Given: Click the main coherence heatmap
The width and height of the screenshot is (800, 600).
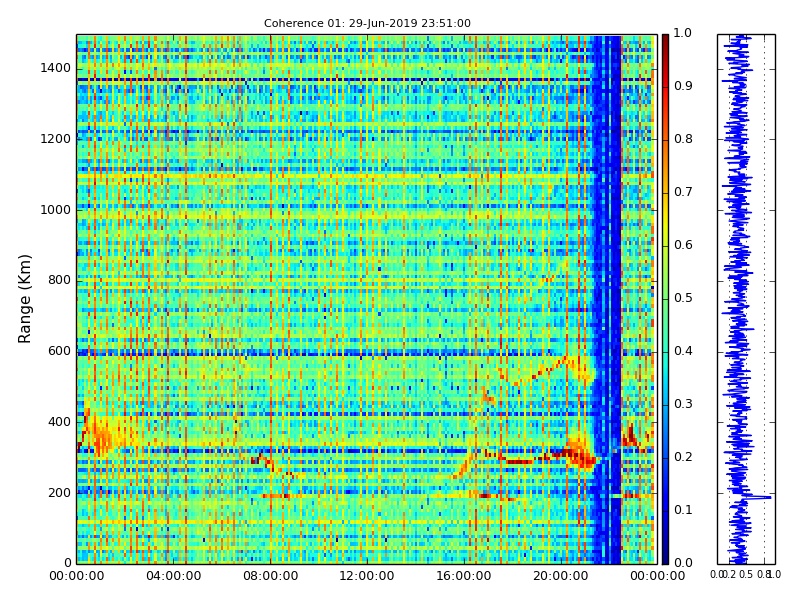Looking at the screenshot, I should point(367,299).
